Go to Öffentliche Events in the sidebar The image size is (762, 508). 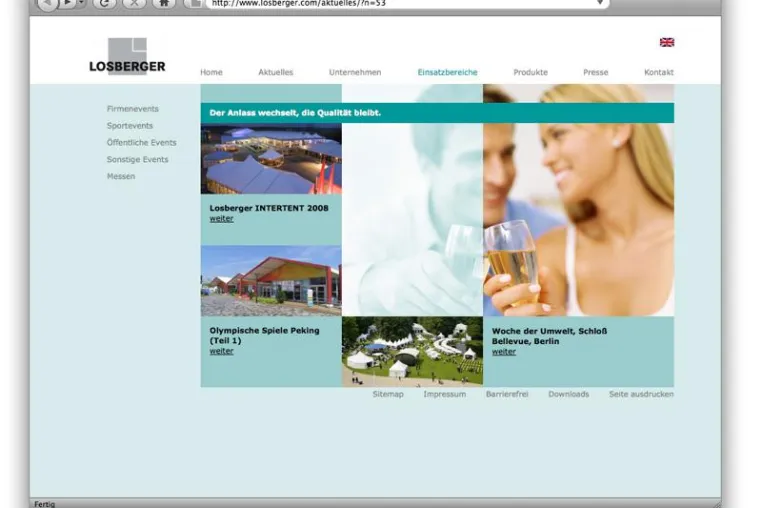click(x=141, y=143)
